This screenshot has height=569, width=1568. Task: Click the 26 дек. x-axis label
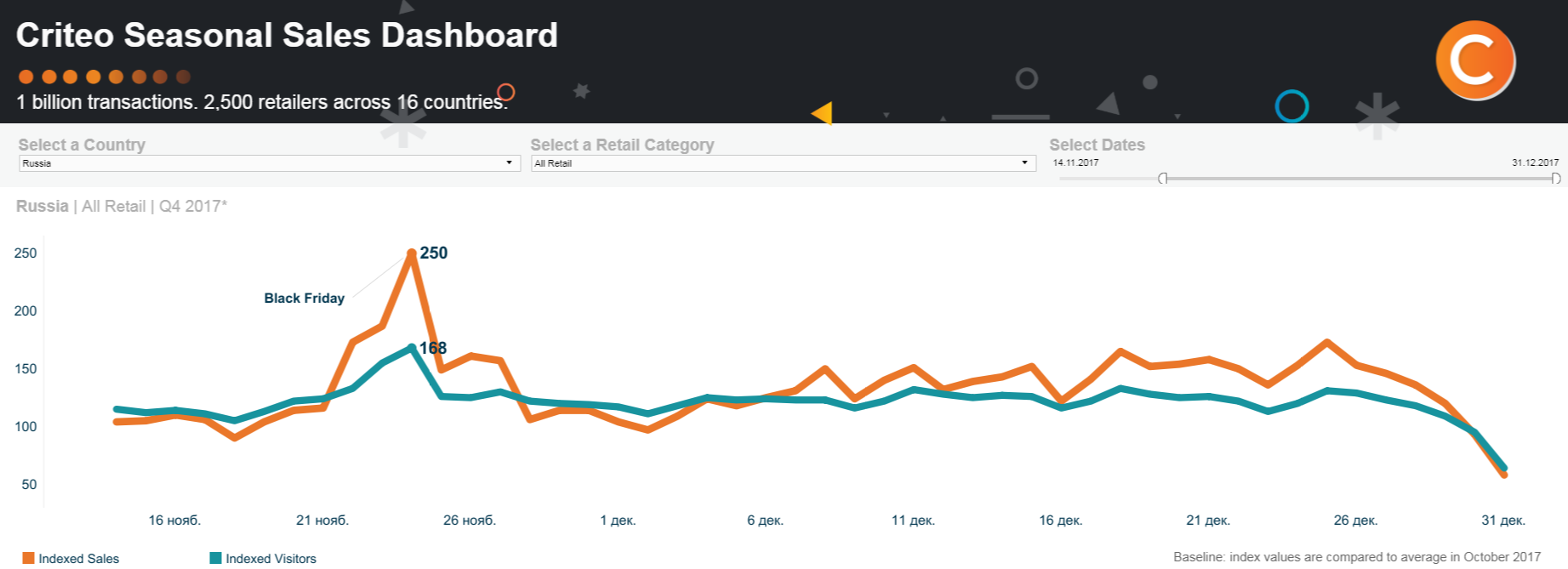click(1355, 521)
